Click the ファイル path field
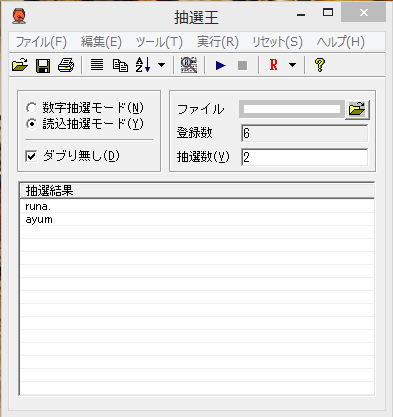 pyautogui.click(x=292, y=109)
